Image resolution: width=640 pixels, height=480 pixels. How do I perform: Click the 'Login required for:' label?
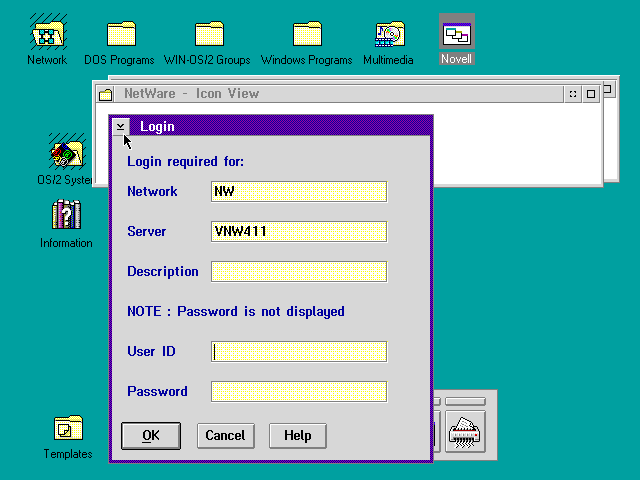click(186, 162)
